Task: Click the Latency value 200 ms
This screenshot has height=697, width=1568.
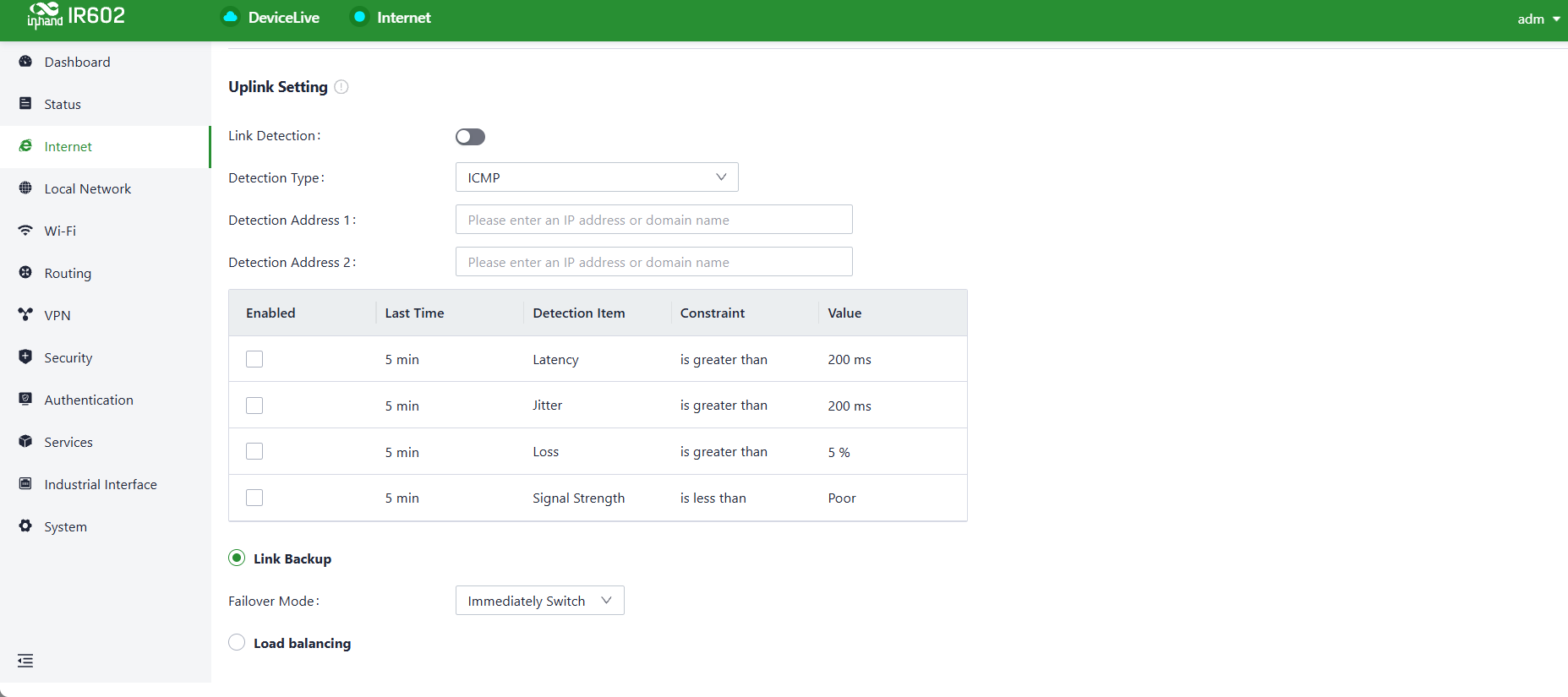Action: click(x=850, y=360)
